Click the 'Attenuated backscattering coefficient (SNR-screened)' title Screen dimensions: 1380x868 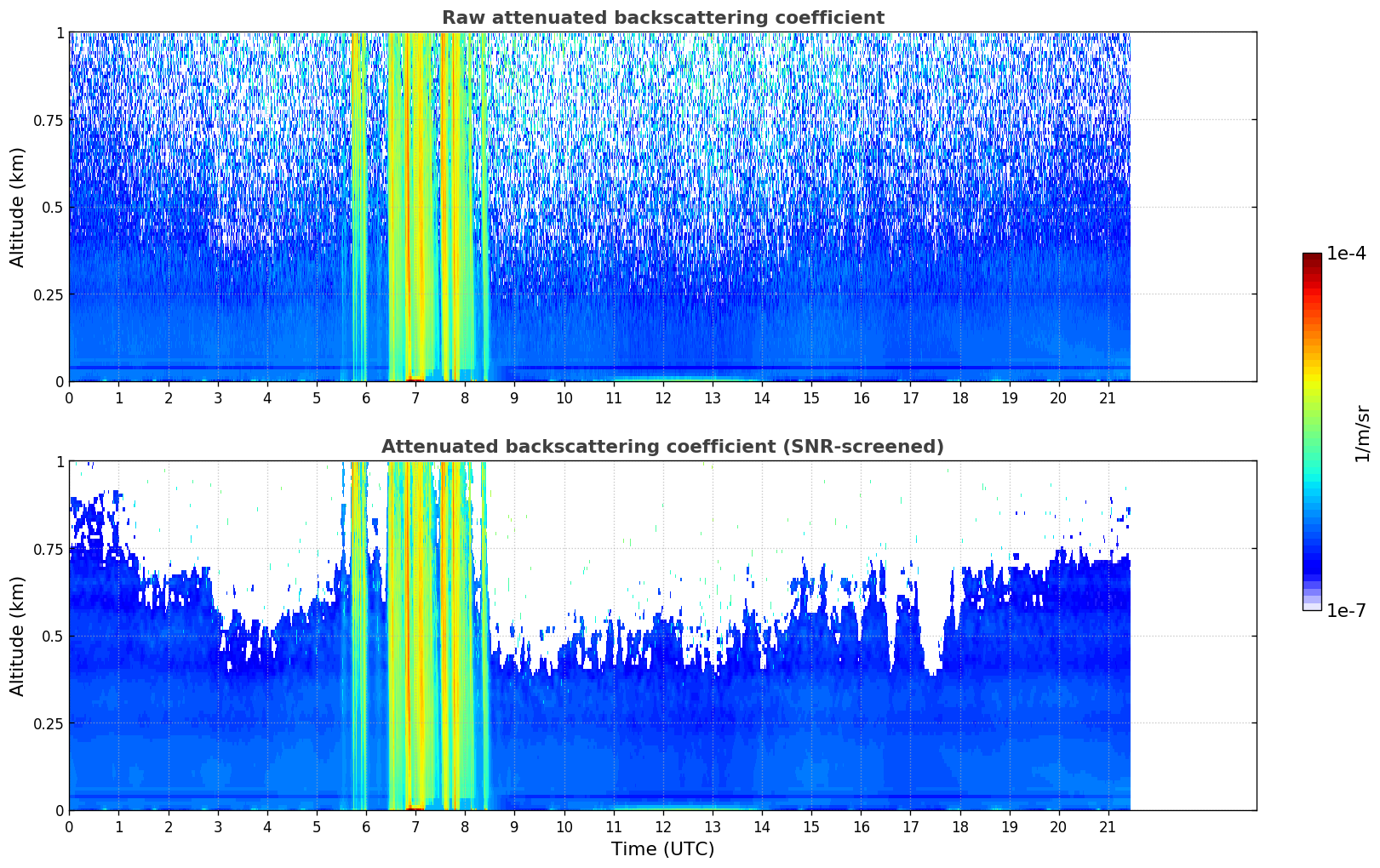pyautogui.click(x=662, y=447)
